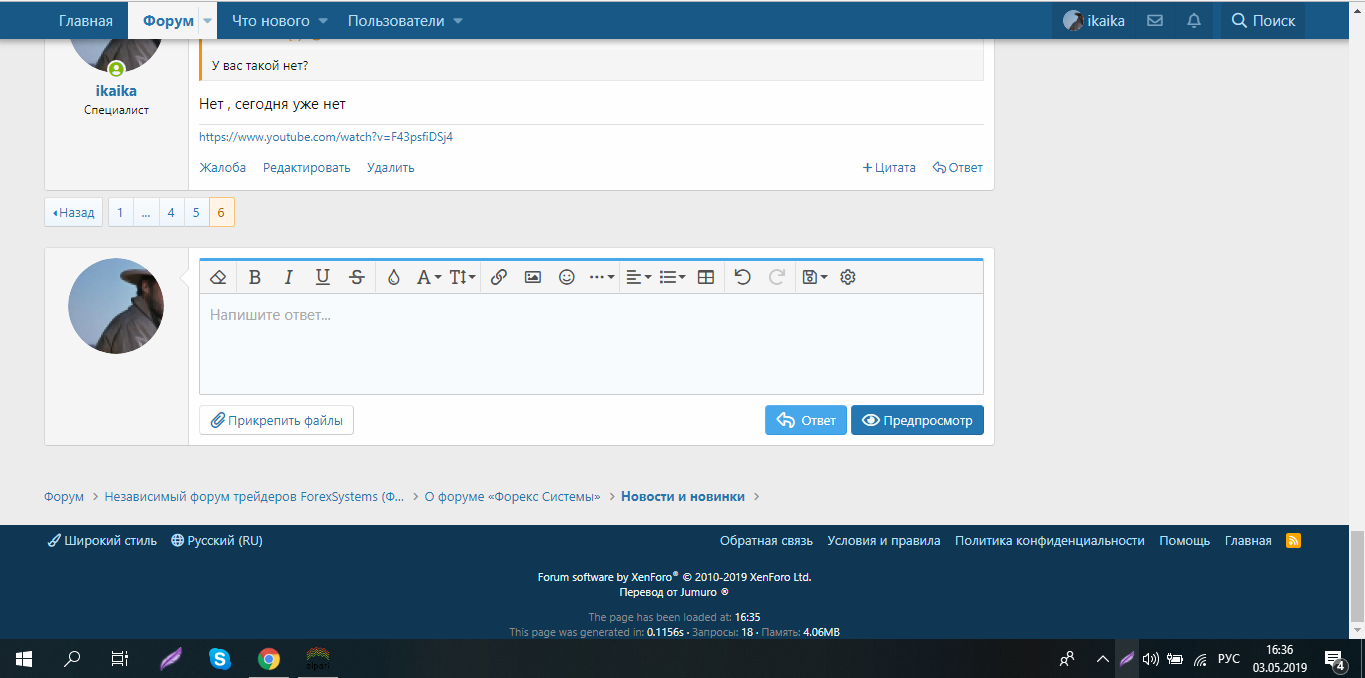Insert a link using the chain icon

[x=499, y=277]
